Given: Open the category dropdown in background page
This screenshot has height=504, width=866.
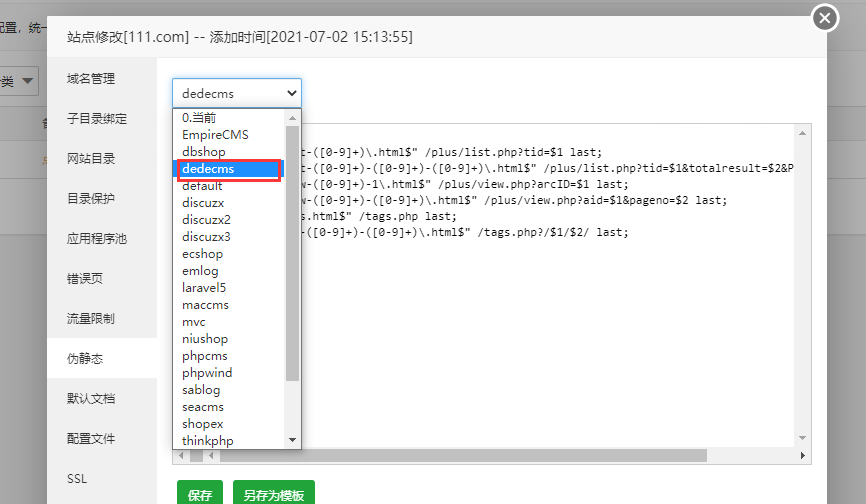Looking at the screenshot, I should click(19, 81).
